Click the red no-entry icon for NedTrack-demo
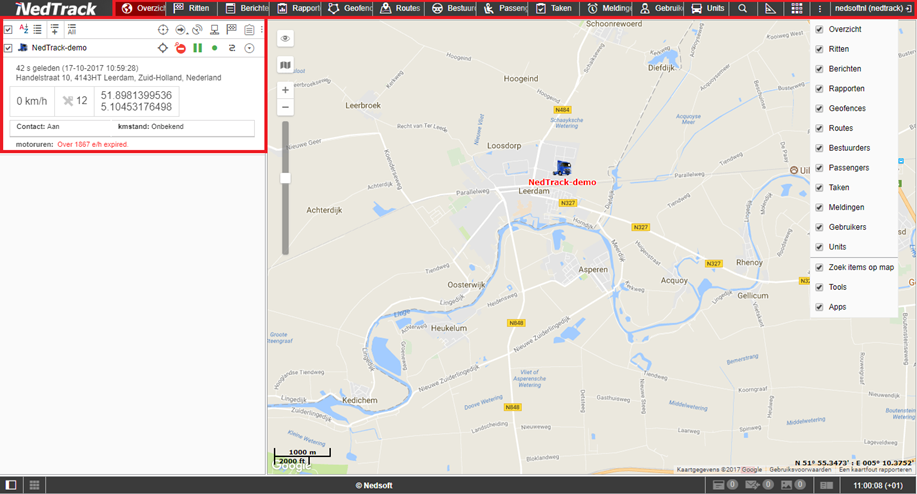The width and height of the screenshot is (917, 494). pyautogui.click(x=181, y=48)
